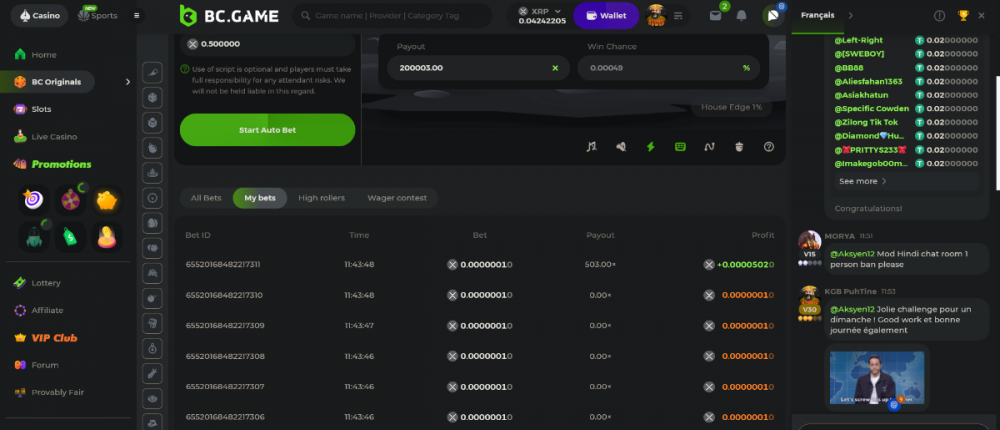Select the All Bets tab
This screenshot has width=1000, height=430.
[206, 198]
